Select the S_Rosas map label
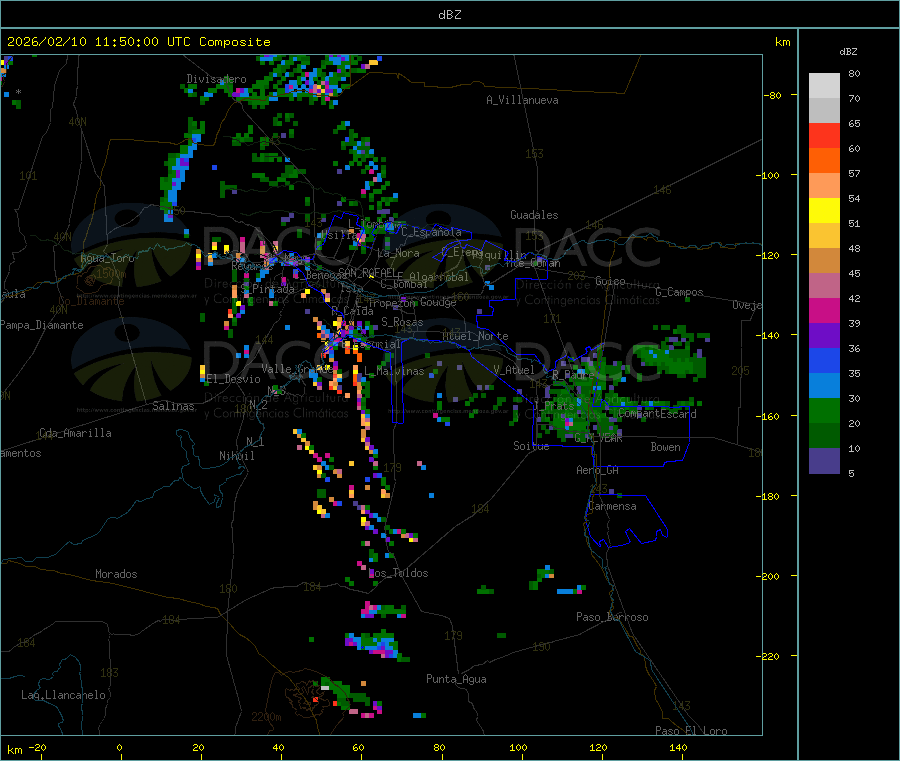Screen dimensions: 900x761 point(402,322)
